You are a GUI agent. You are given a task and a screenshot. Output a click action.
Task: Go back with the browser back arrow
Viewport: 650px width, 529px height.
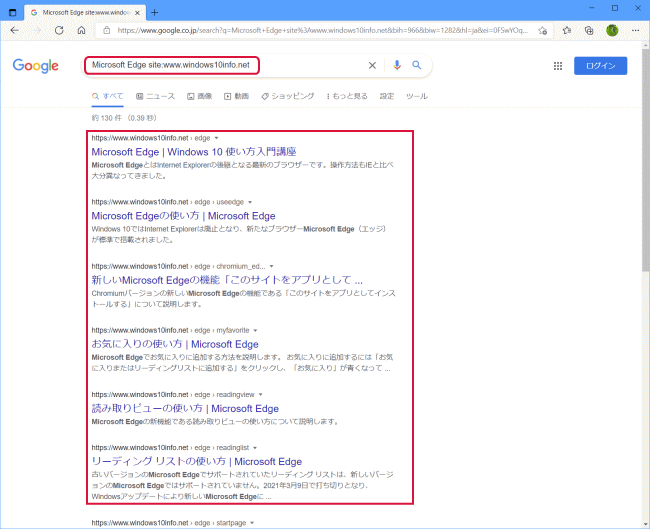point(15,30)
